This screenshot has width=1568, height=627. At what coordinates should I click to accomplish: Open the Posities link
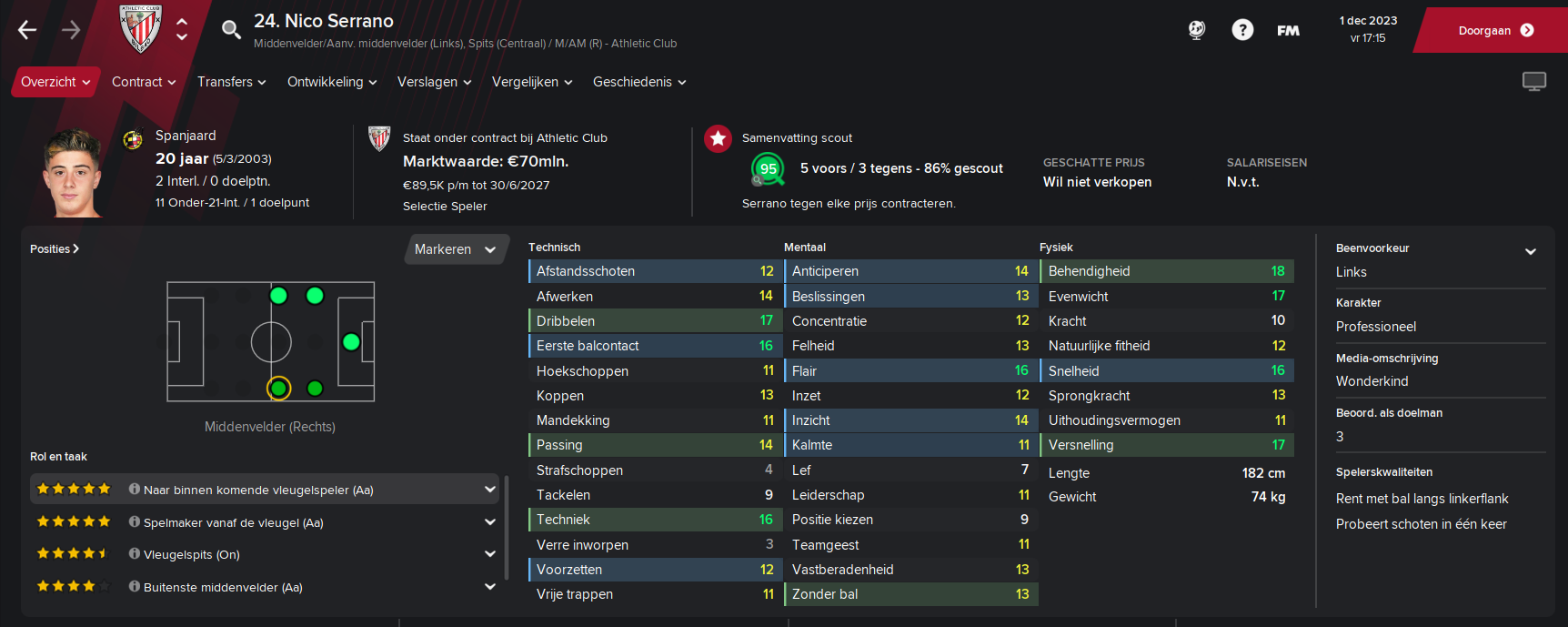[55, 248]
